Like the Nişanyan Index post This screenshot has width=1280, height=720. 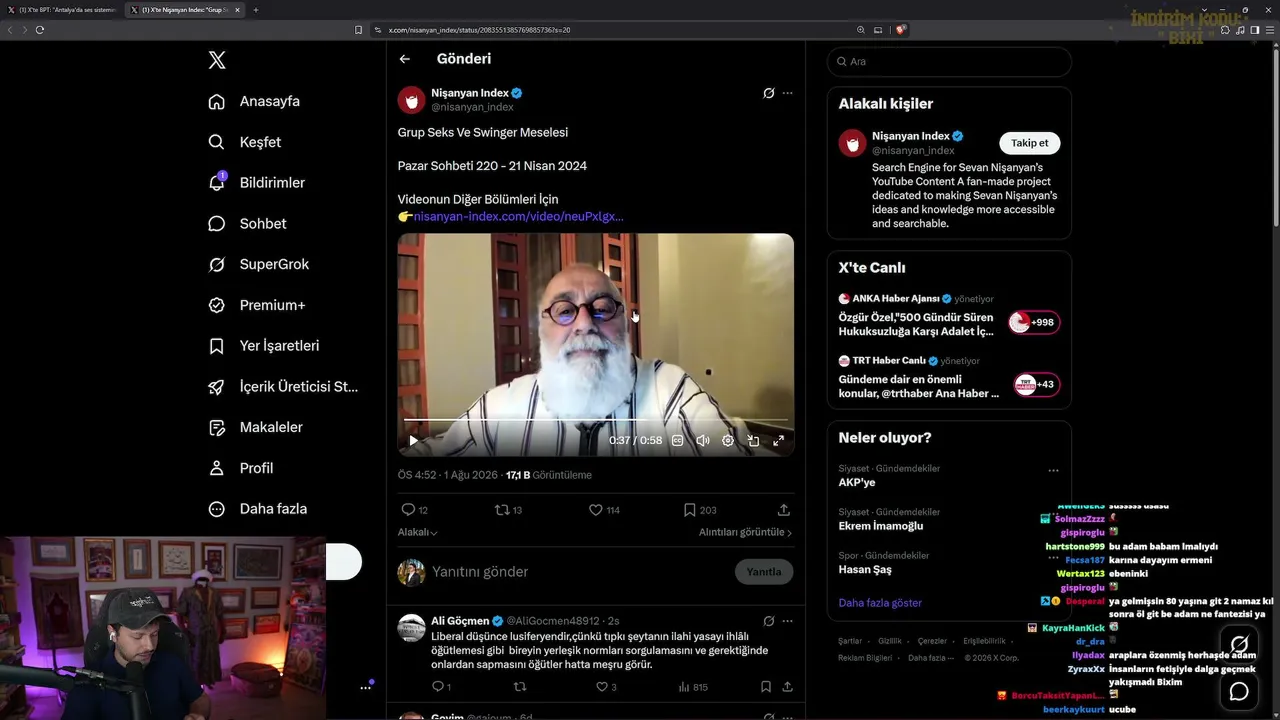(604, 510)
